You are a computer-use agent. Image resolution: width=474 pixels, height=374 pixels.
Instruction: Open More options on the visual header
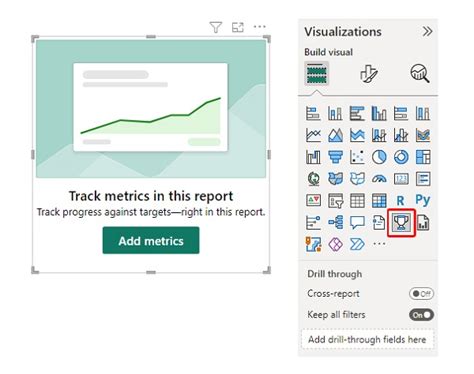pyautogui.click(x=259, y=27)
